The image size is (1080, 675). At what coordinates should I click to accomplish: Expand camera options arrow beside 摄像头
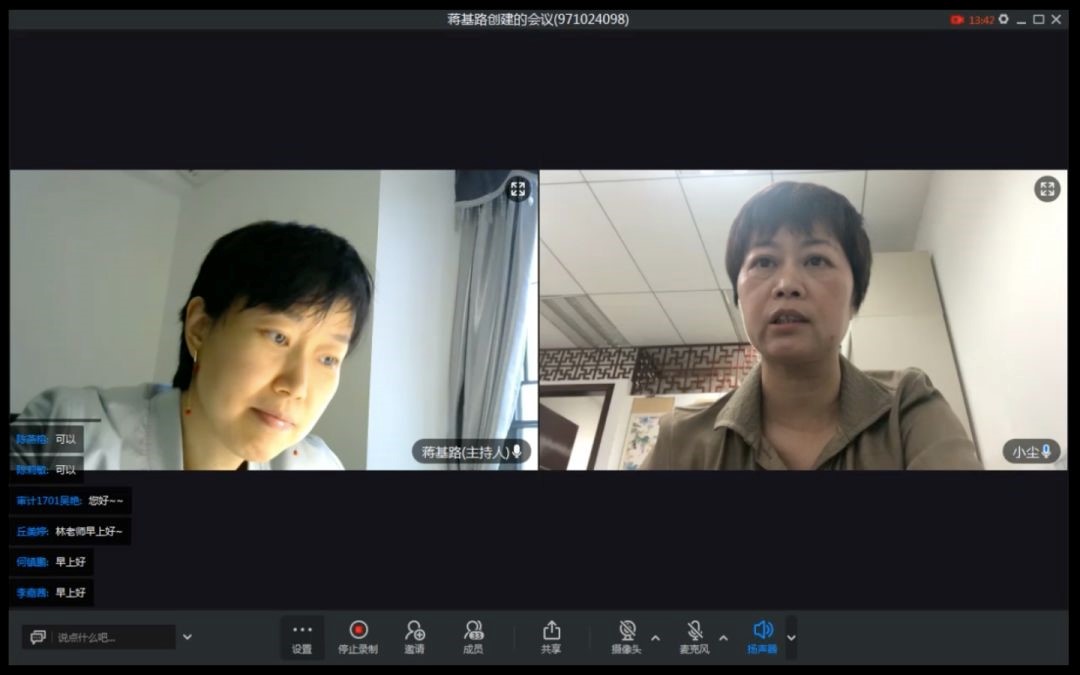click(656, 637)
